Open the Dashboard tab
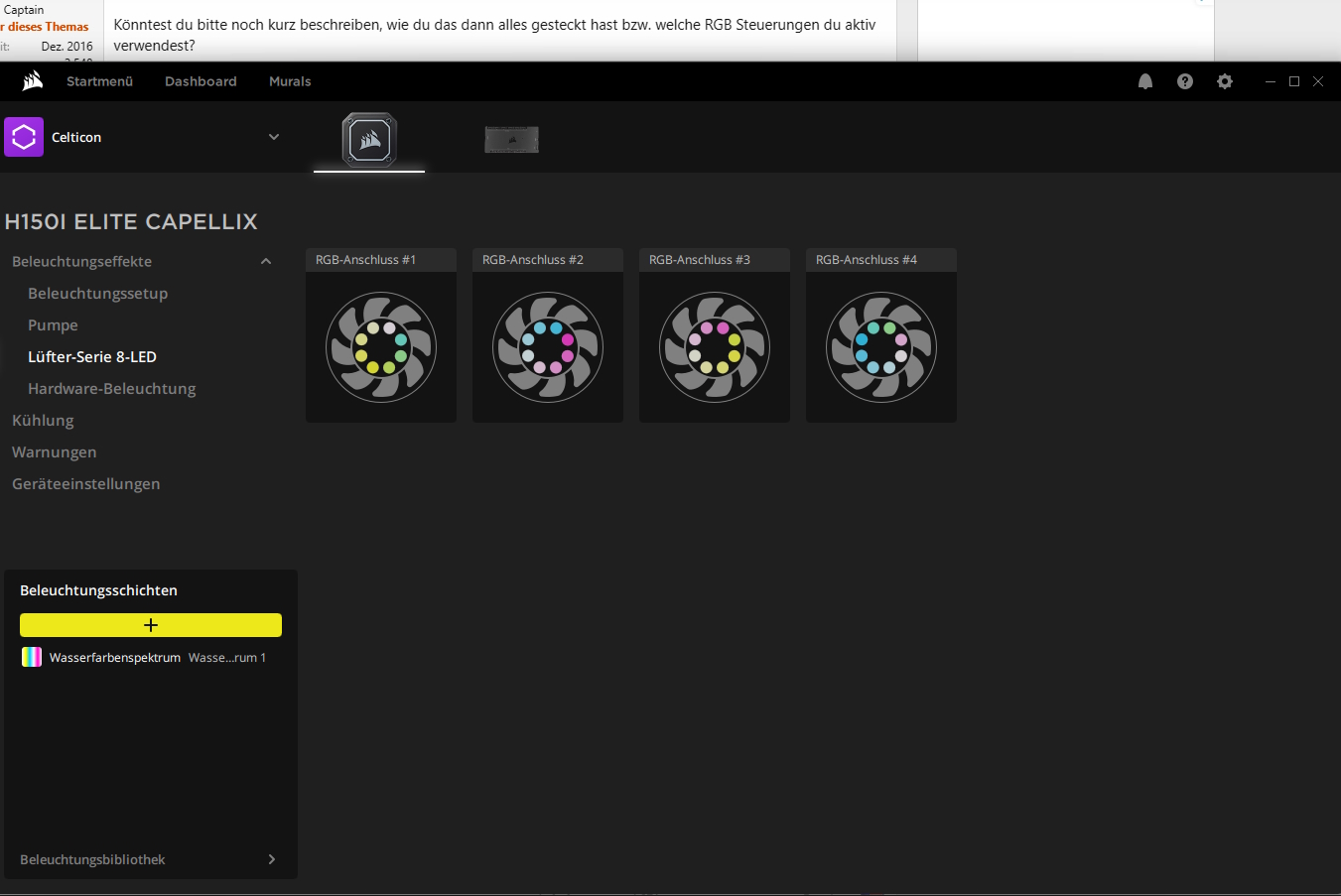The height and width of the screenshot is (896, 1341). 201,81
